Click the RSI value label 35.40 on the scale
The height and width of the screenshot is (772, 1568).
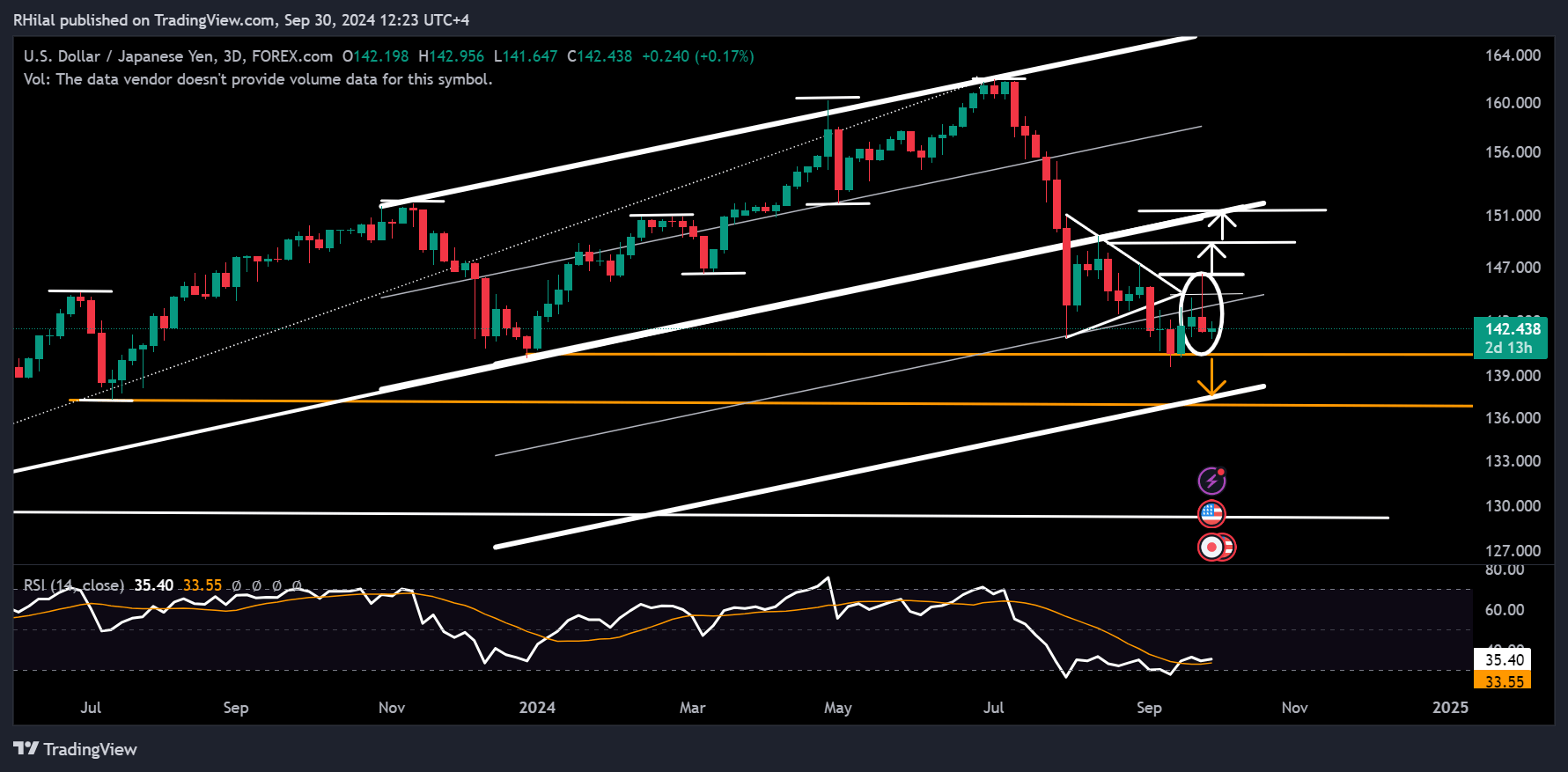coord(1504,660)
